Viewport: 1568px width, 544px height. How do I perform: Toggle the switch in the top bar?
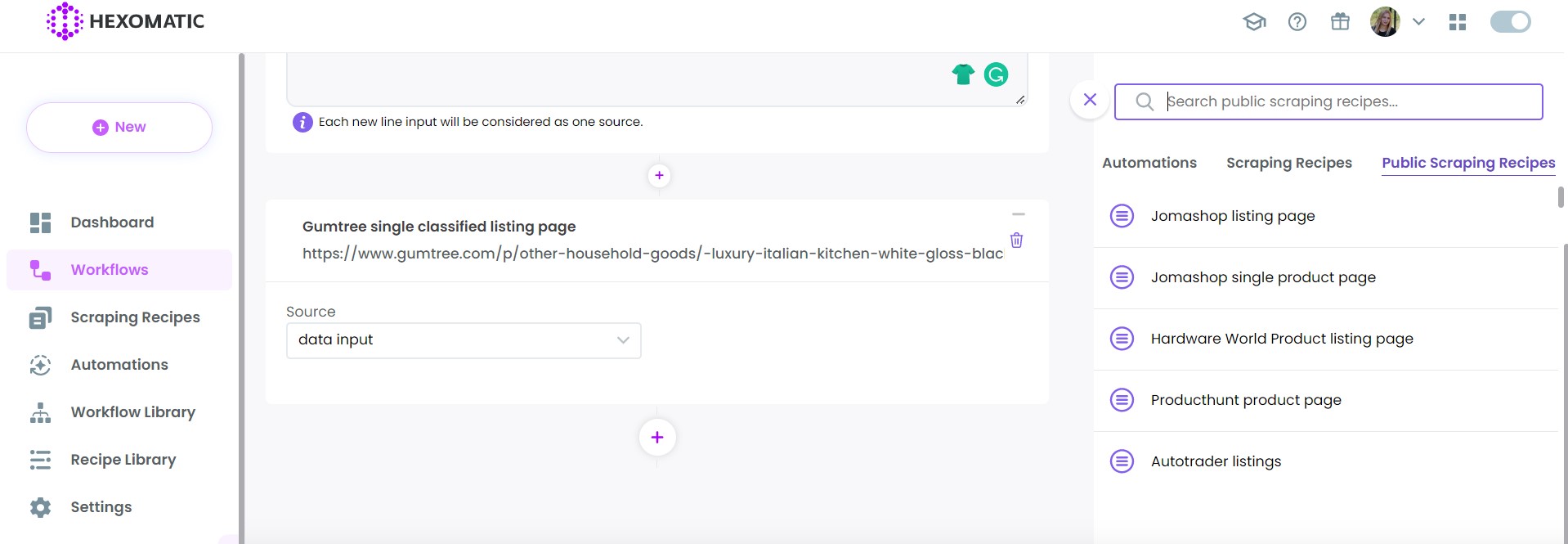click(x=1510, y=22)
